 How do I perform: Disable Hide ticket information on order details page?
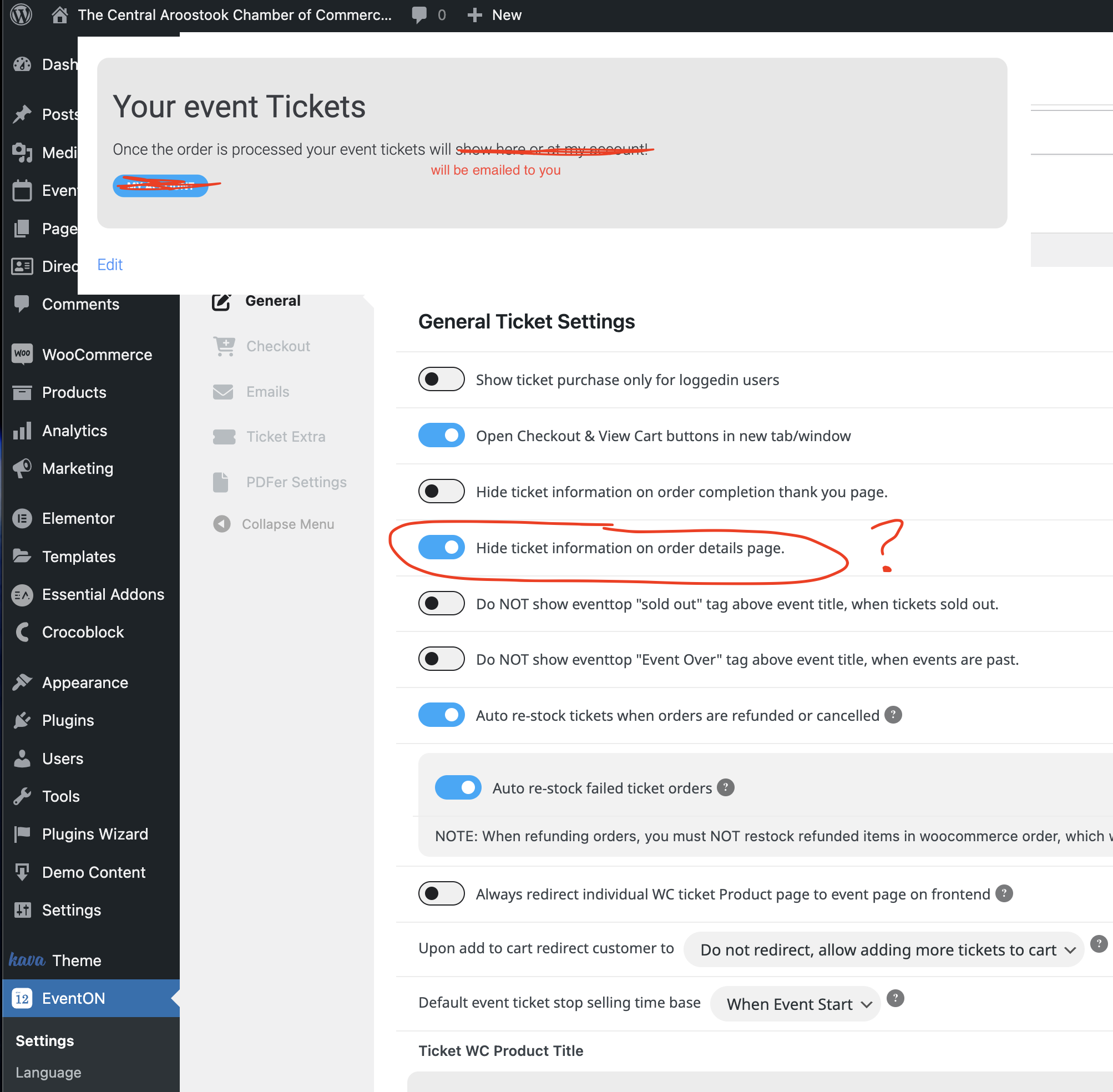pyautogui.click(x=442, y=547)
